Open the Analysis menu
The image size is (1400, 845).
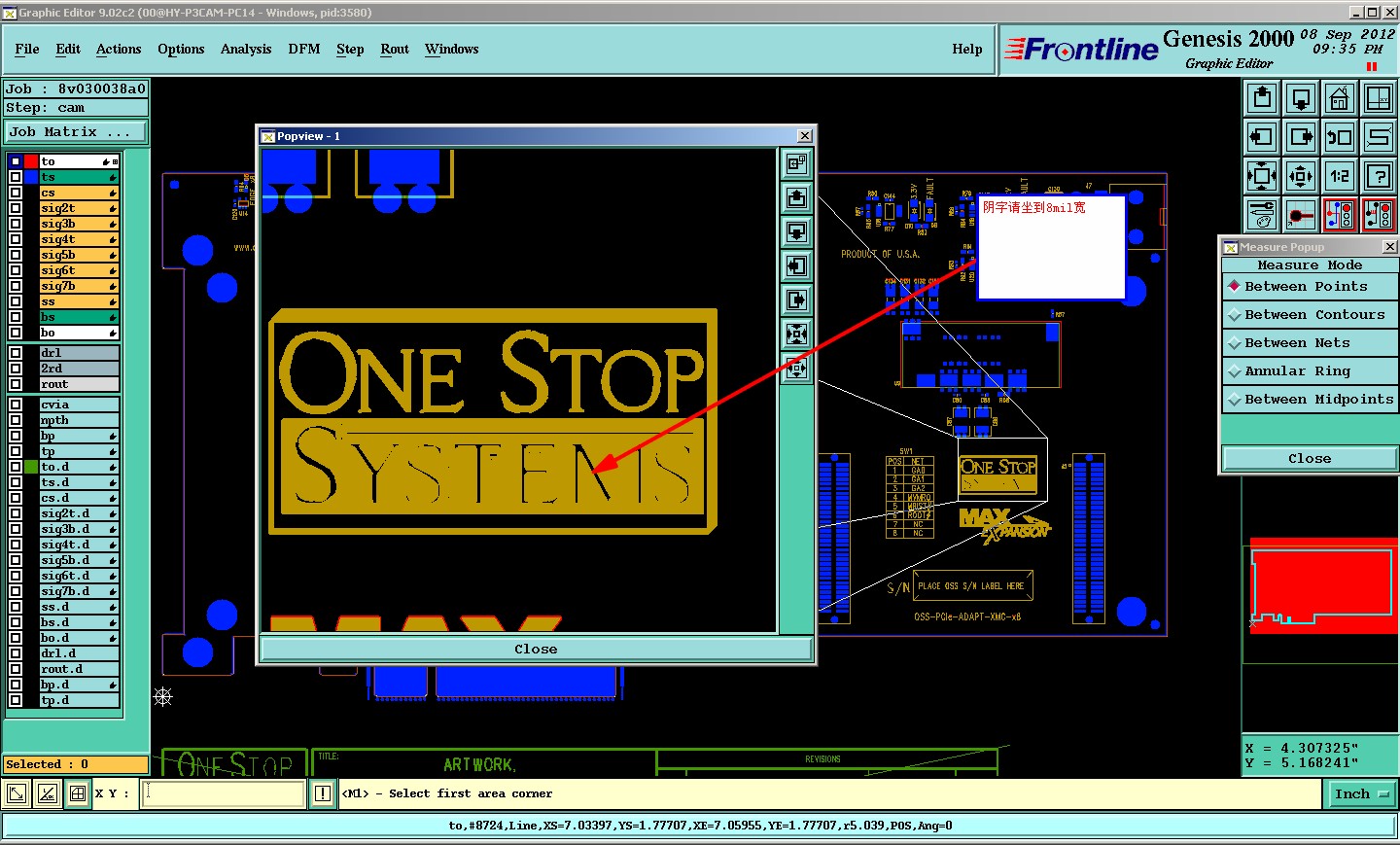[x=246, y=49]
